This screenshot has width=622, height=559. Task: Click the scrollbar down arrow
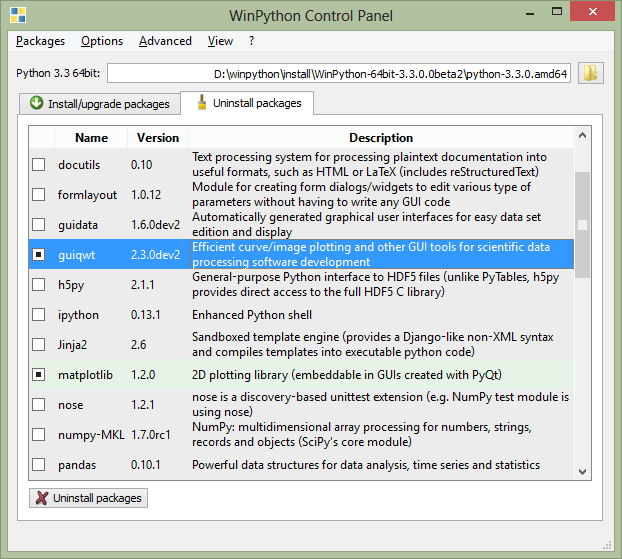582,472
